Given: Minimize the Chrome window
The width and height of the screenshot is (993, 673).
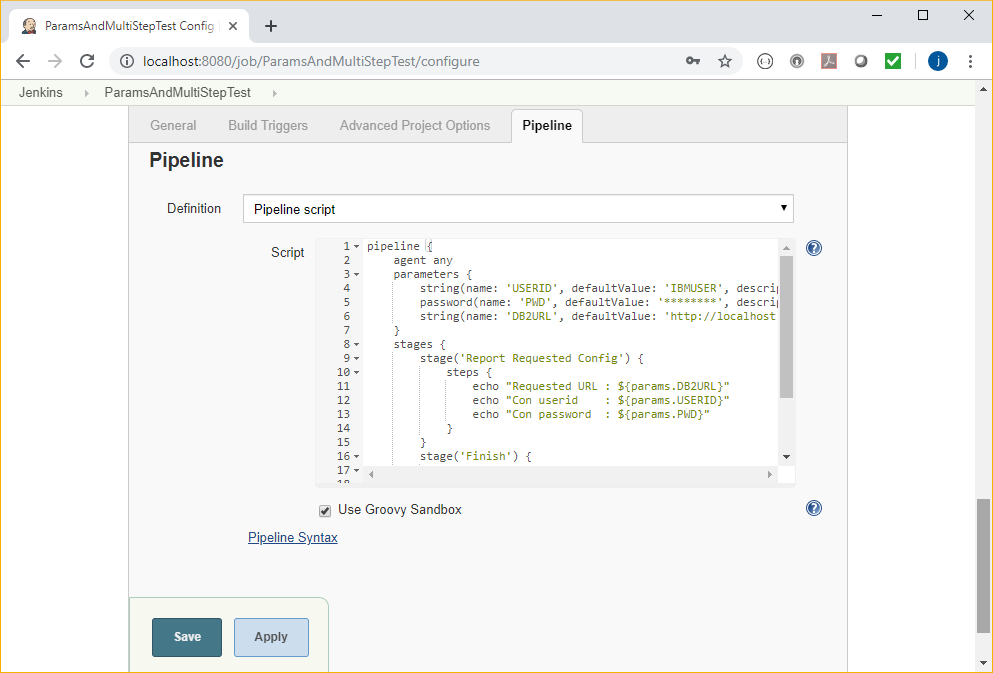Looking at the screenshot, I should tap(877, 15).
